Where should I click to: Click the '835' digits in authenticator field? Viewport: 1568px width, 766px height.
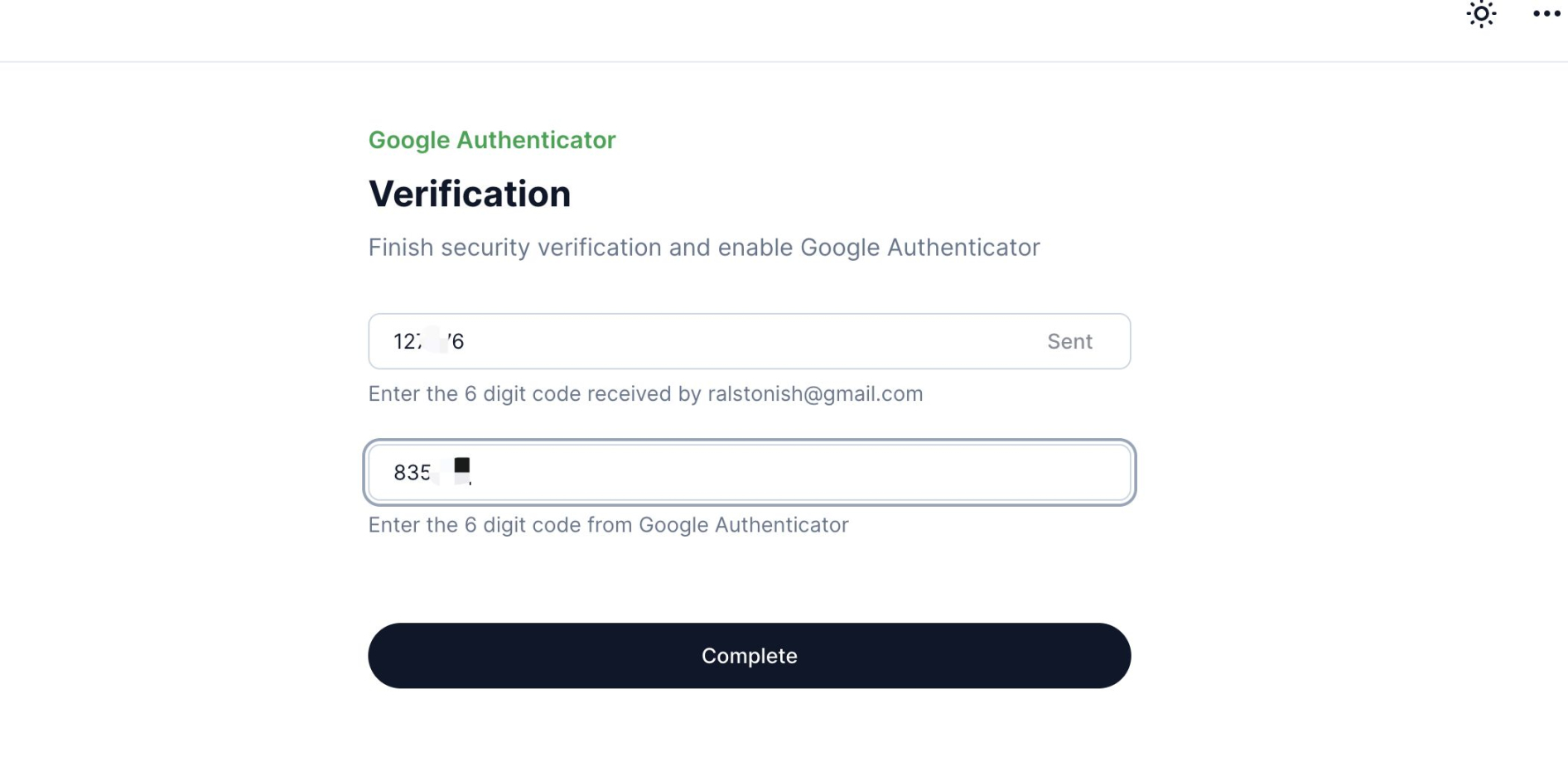412,473
